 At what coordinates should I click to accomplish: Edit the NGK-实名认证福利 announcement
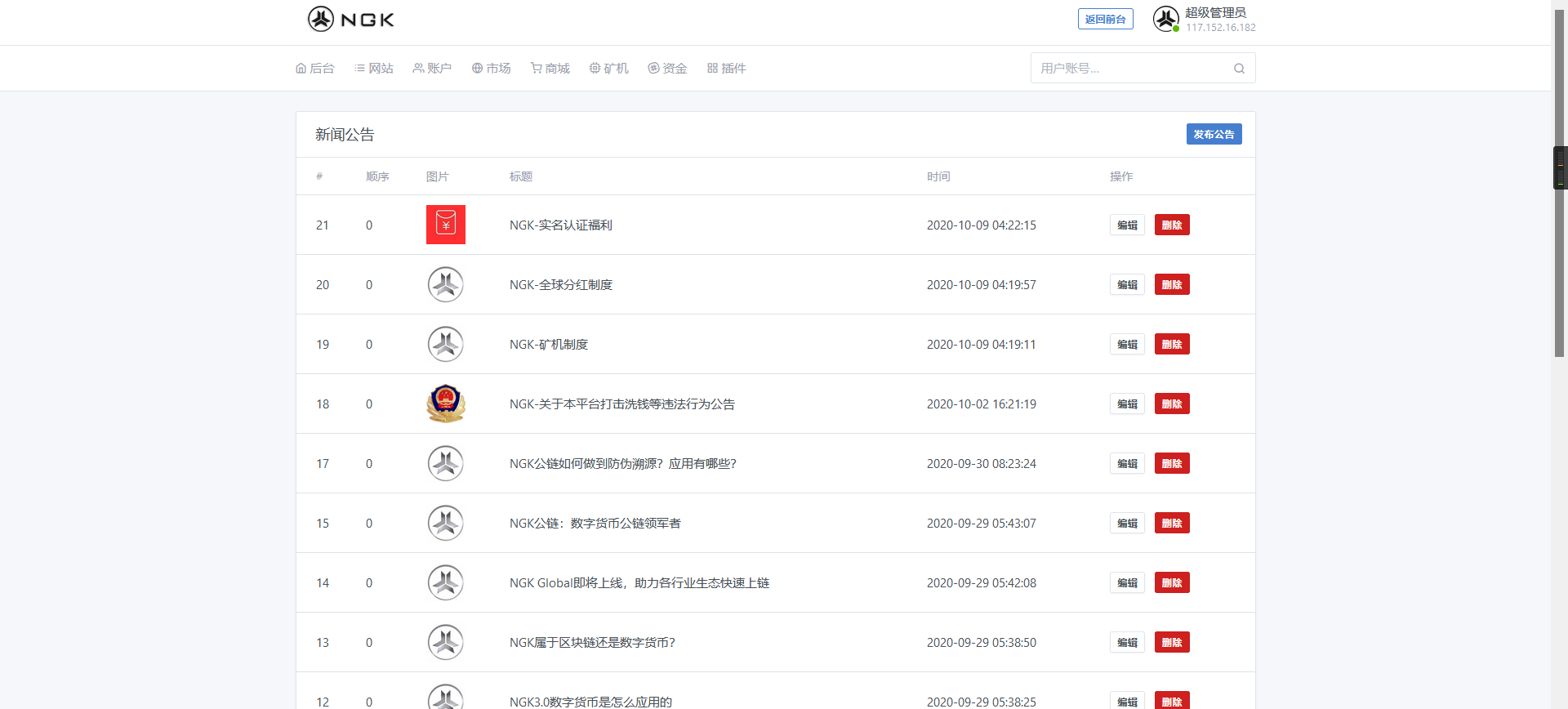pyautogui.click(x=1127, y=225)
